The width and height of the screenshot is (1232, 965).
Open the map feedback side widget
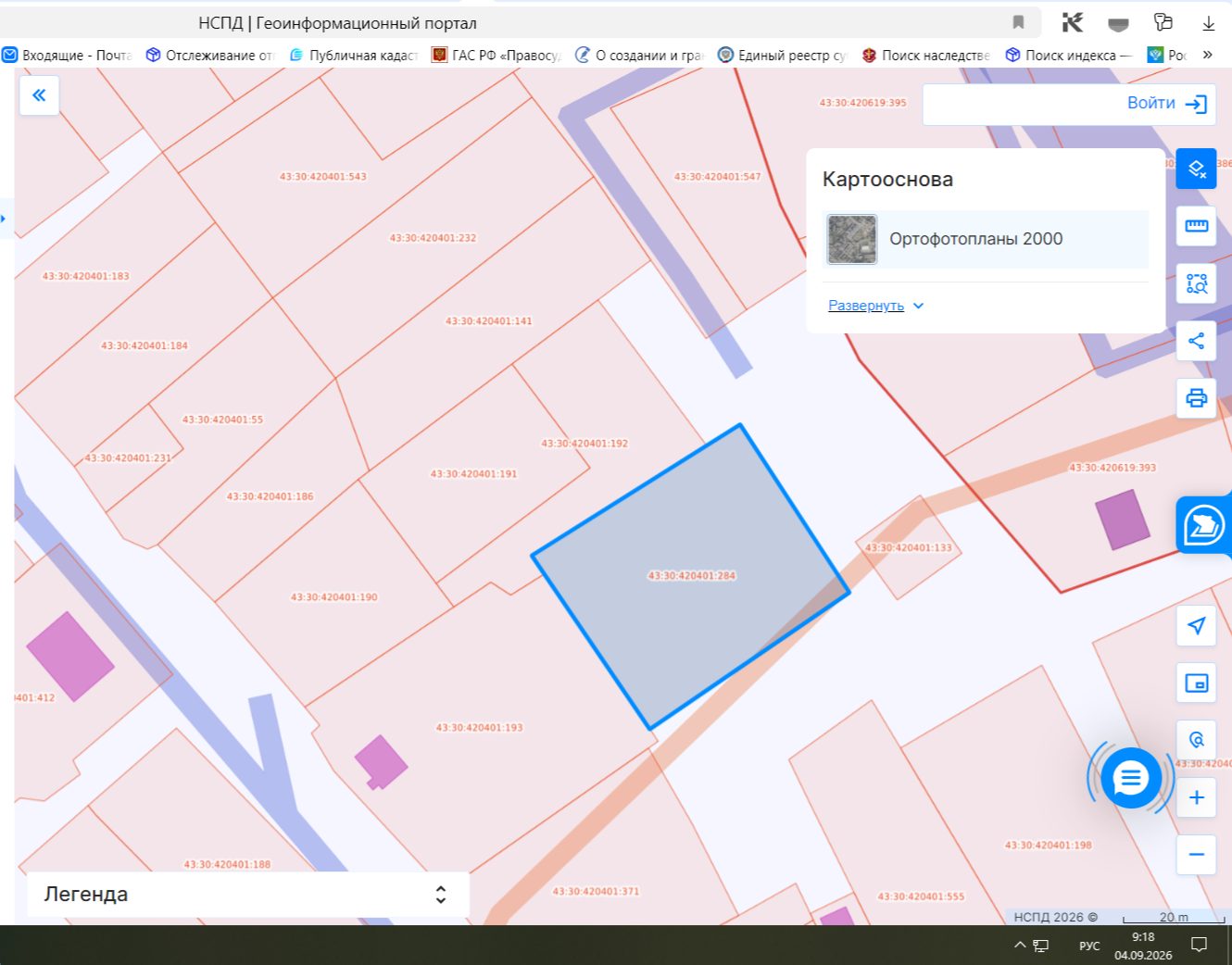(1203, 525)
